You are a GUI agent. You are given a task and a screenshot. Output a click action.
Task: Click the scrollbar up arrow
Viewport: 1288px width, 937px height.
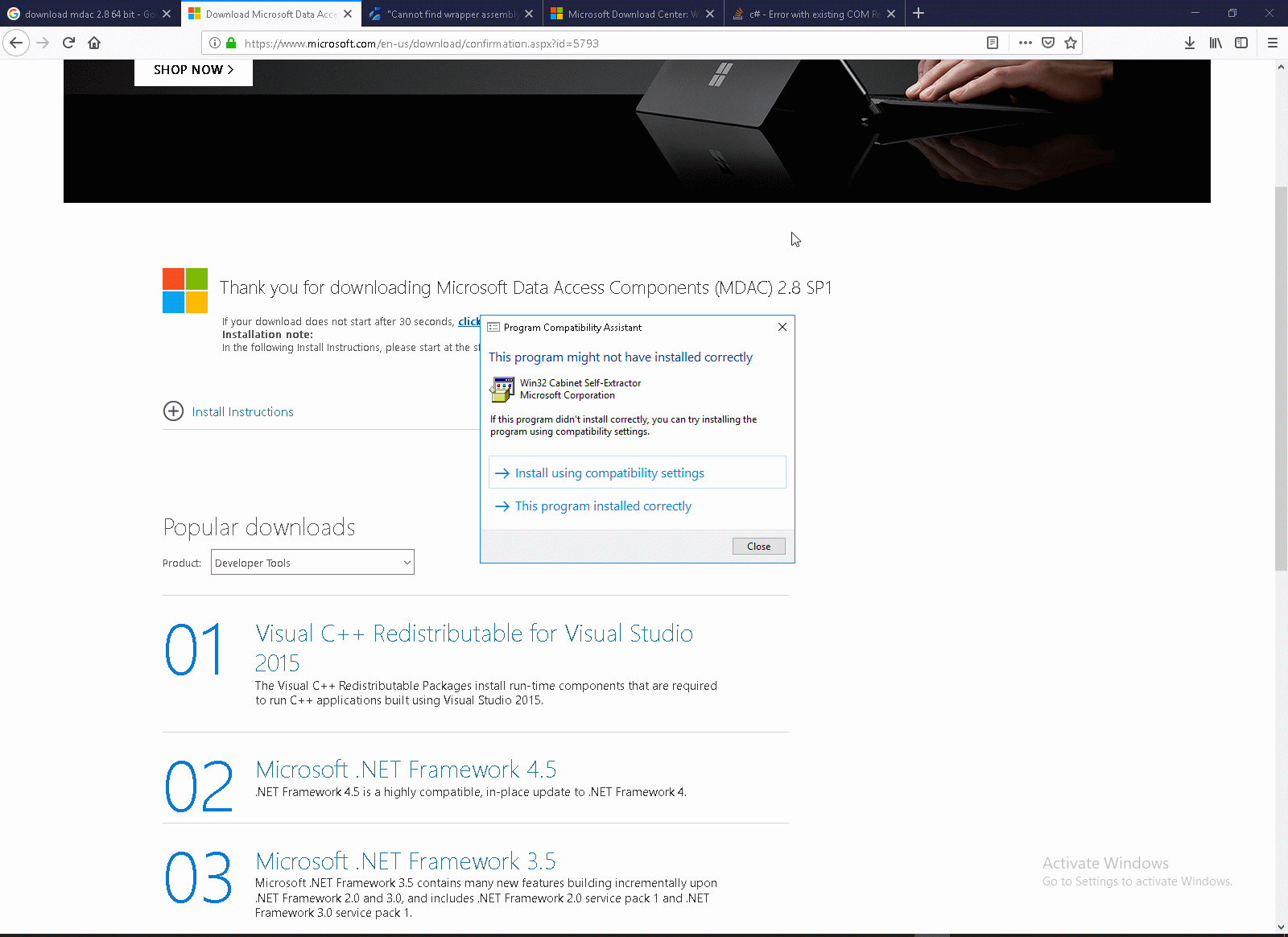(x=1281, y=67)
